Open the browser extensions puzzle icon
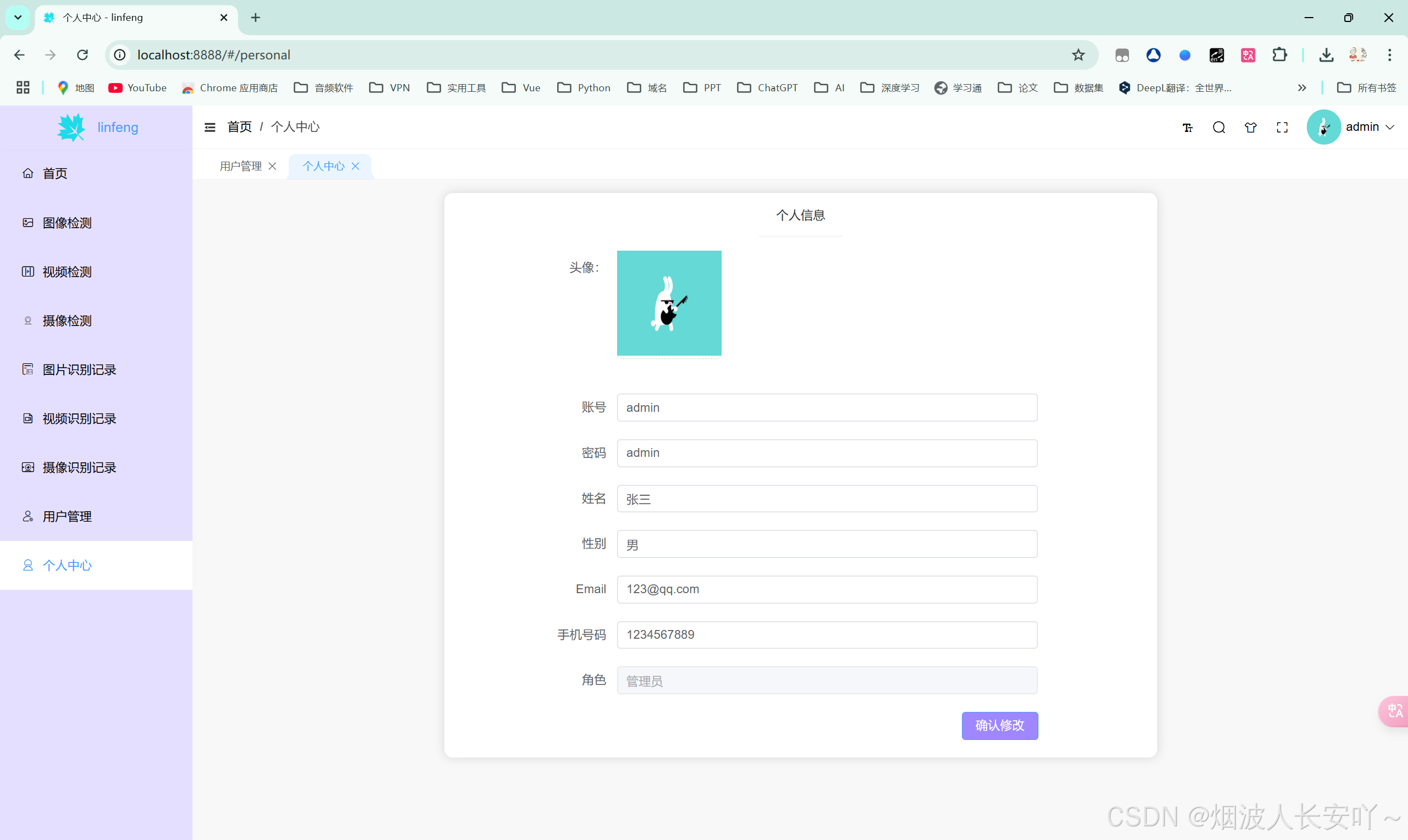The width and height of the screenshot is (1408, 840). [1279, 55]
